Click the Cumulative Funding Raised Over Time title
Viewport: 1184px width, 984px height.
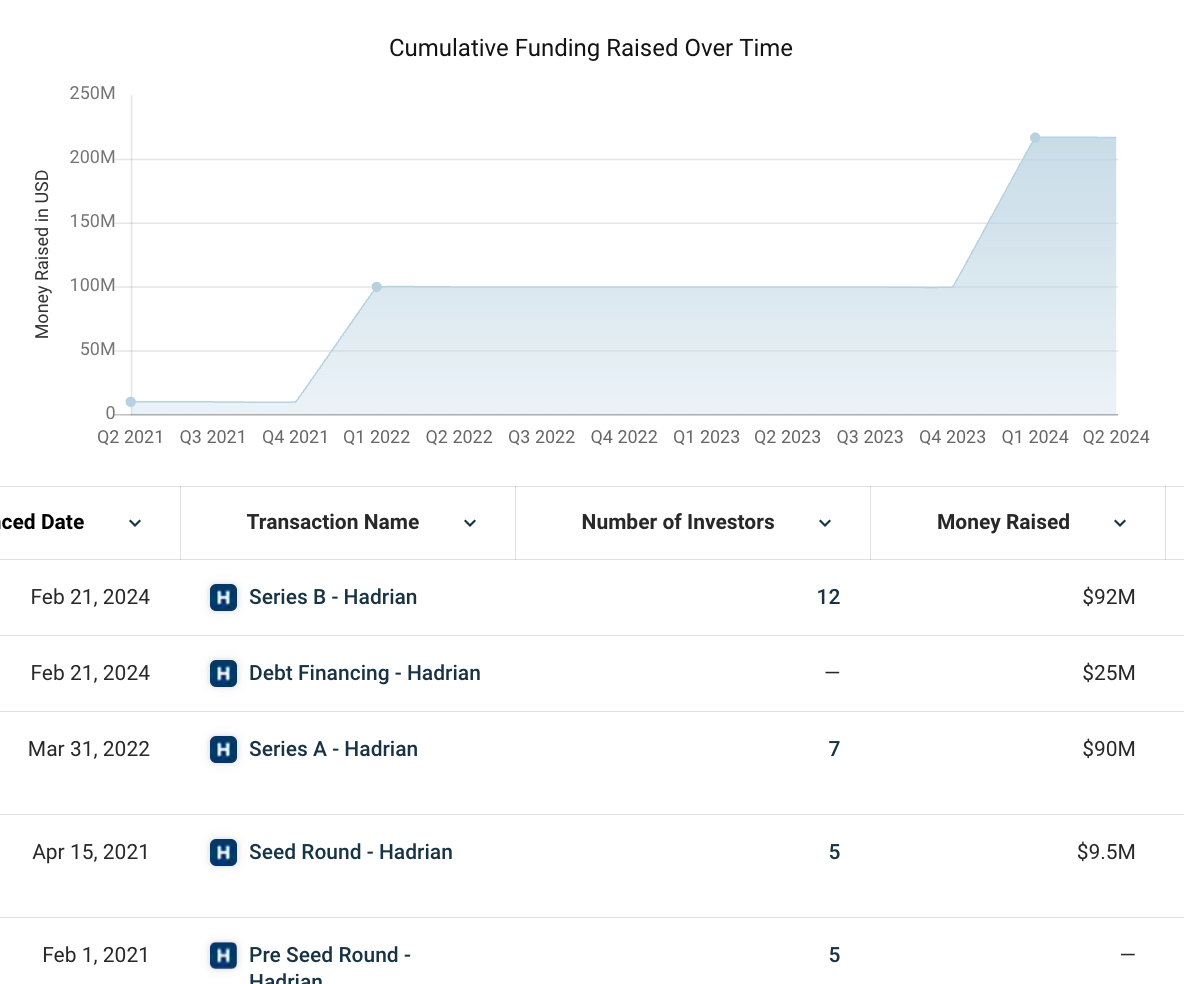pos(590,48)
